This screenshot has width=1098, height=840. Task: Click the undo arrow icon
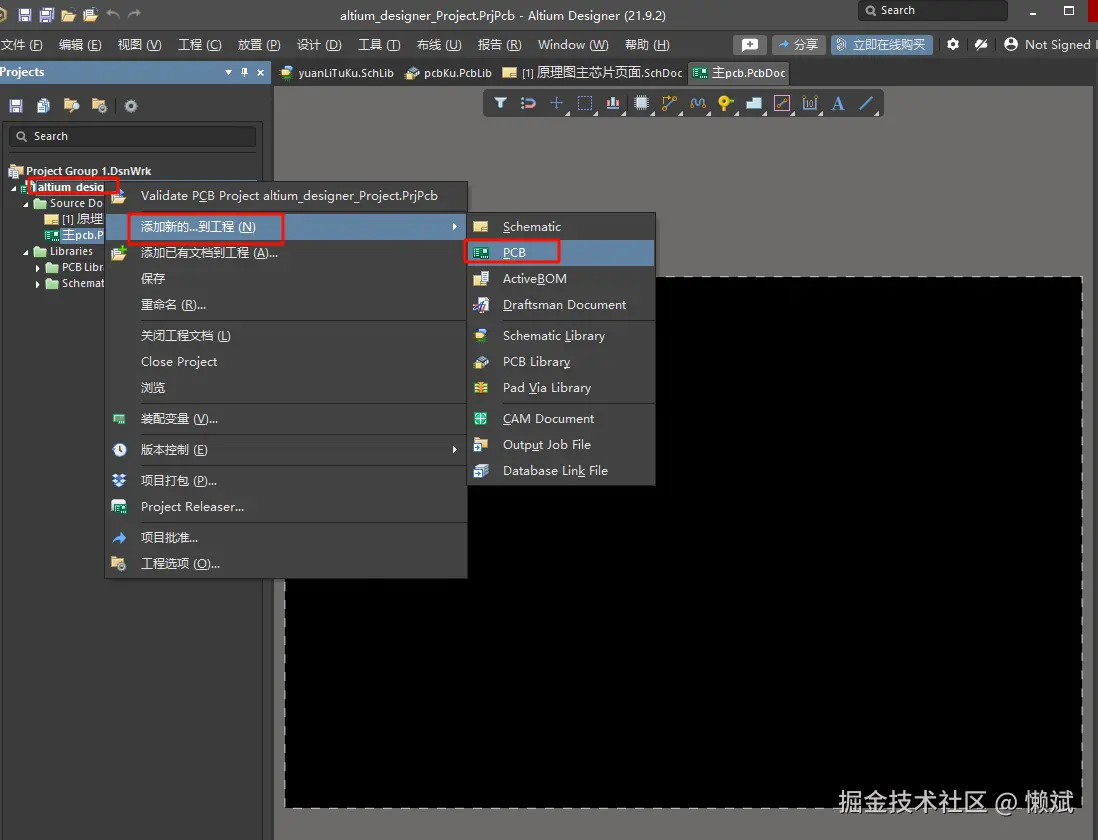pyautogui.click(x=113, y=14)
